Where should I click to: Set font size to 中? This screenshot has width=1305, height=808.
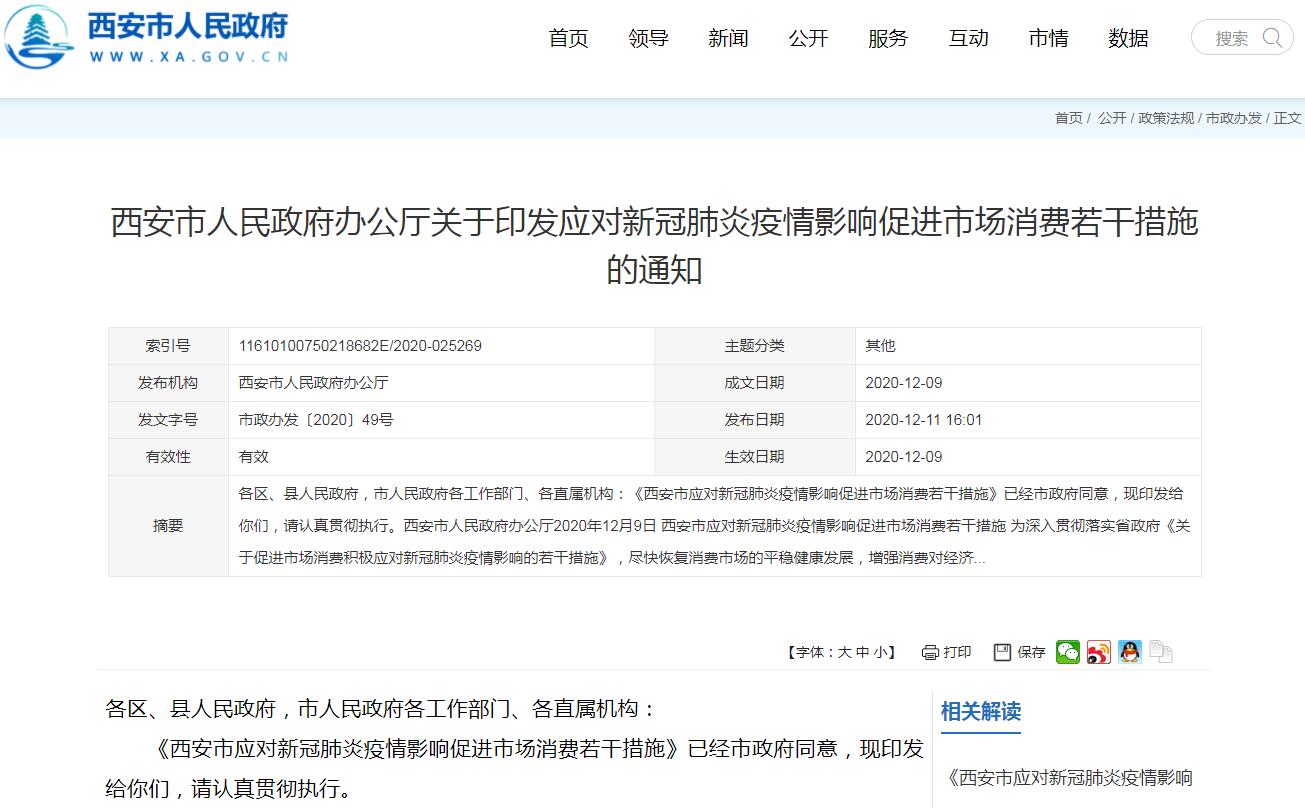click(862, 652)
